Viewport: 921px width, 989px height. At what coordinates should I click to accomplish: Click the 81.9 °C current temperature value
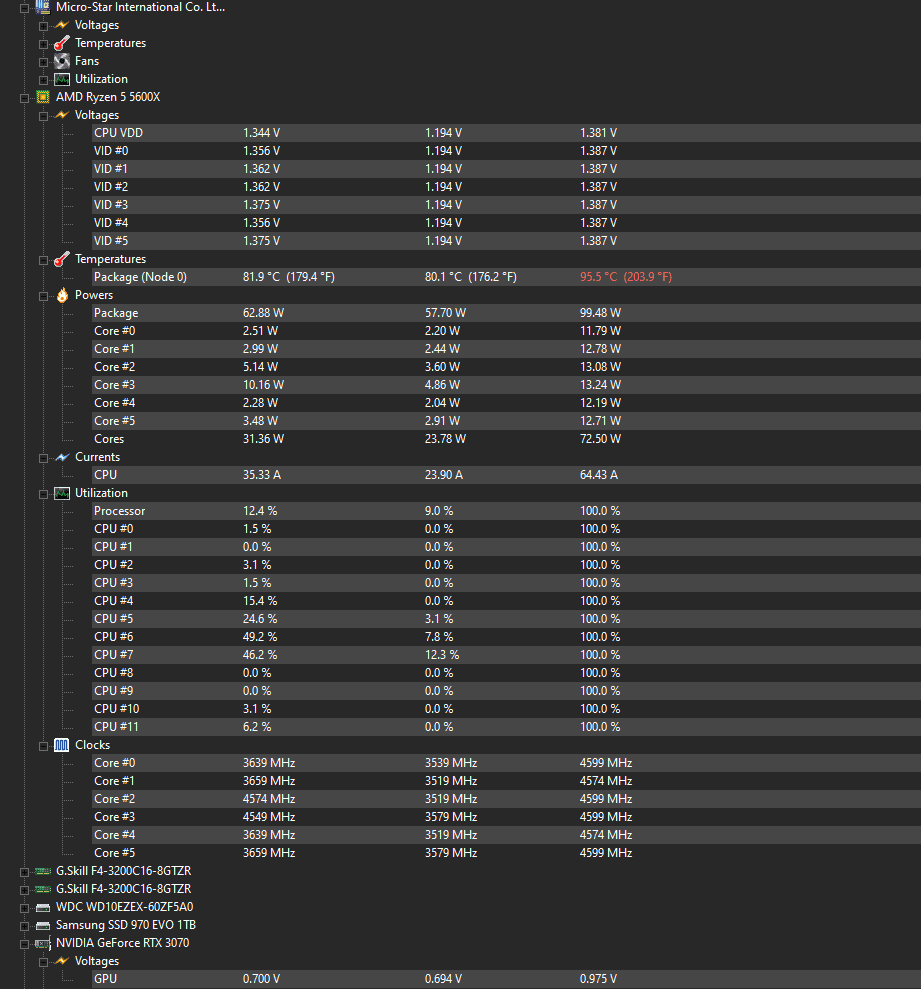pos(289,277)
